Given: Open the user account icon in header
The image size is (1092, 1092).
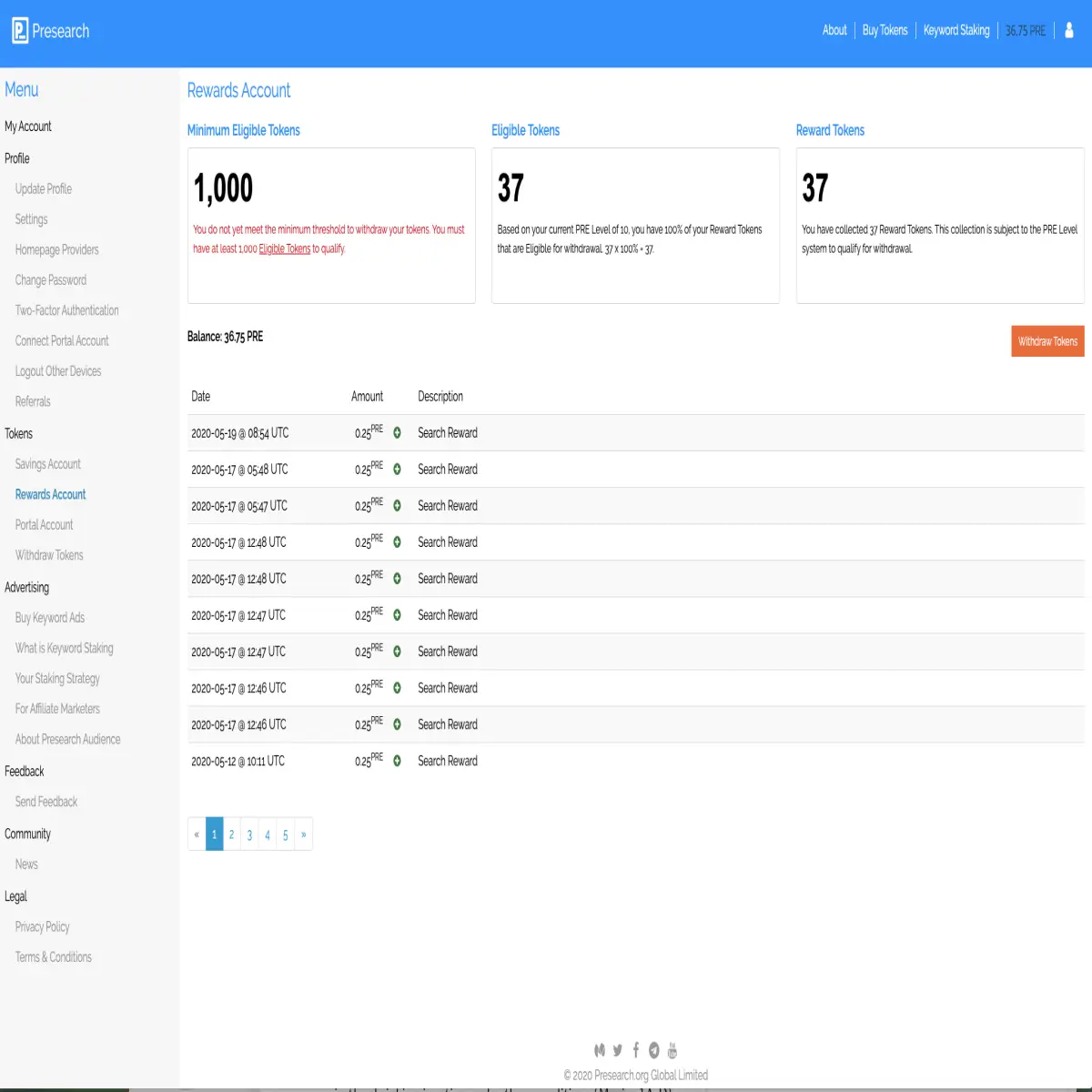Looking at the screenshot, I should point(1069,31).
